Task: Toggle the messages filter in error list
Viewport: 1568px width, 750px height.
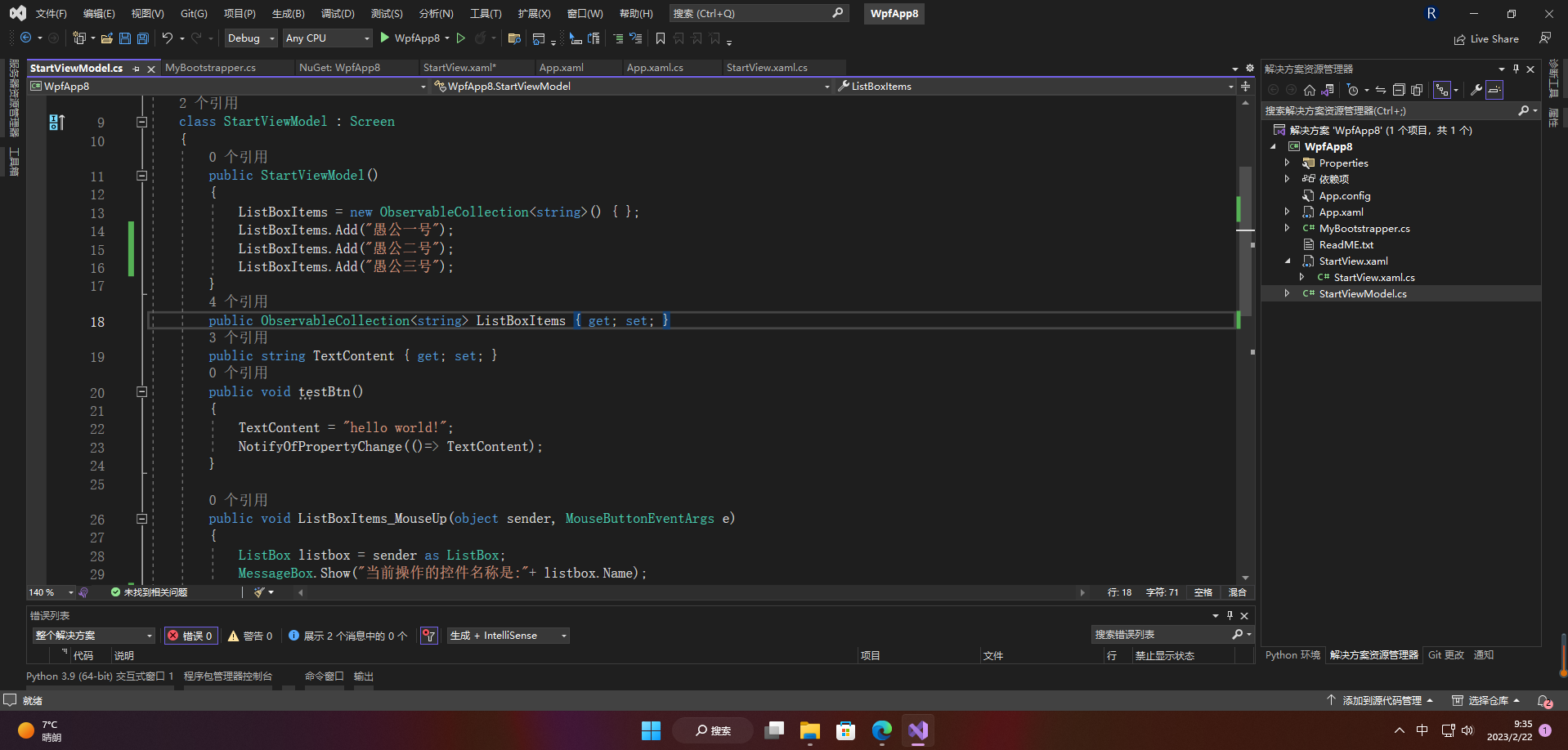Action: [x=347, y=636]
